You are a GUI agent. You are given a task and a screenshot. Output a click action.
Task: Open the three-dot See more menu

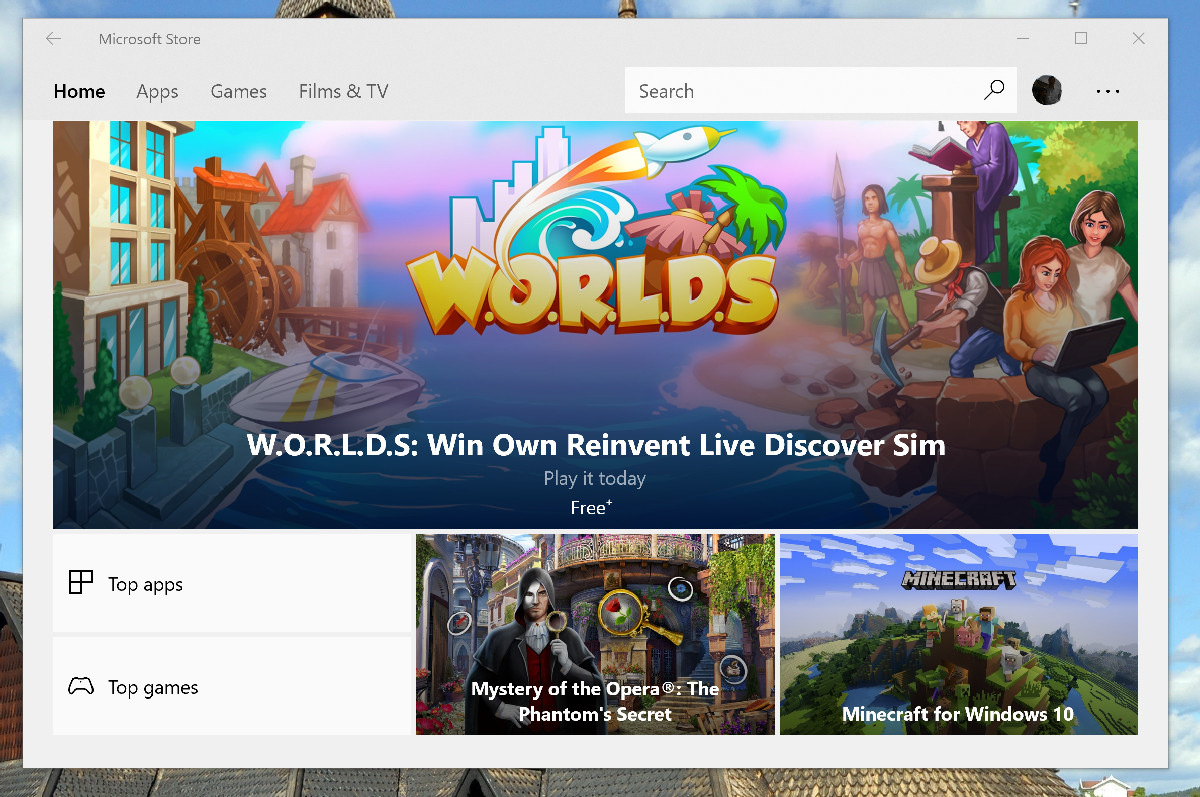pos(1107,91)
